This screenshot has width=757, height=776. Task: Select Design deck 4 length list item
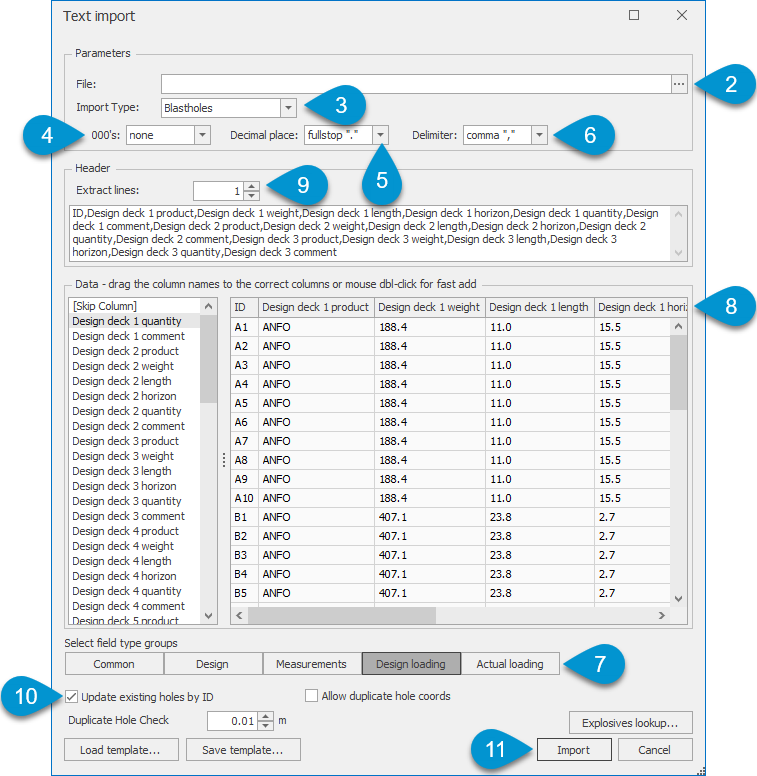coord(134,561)
